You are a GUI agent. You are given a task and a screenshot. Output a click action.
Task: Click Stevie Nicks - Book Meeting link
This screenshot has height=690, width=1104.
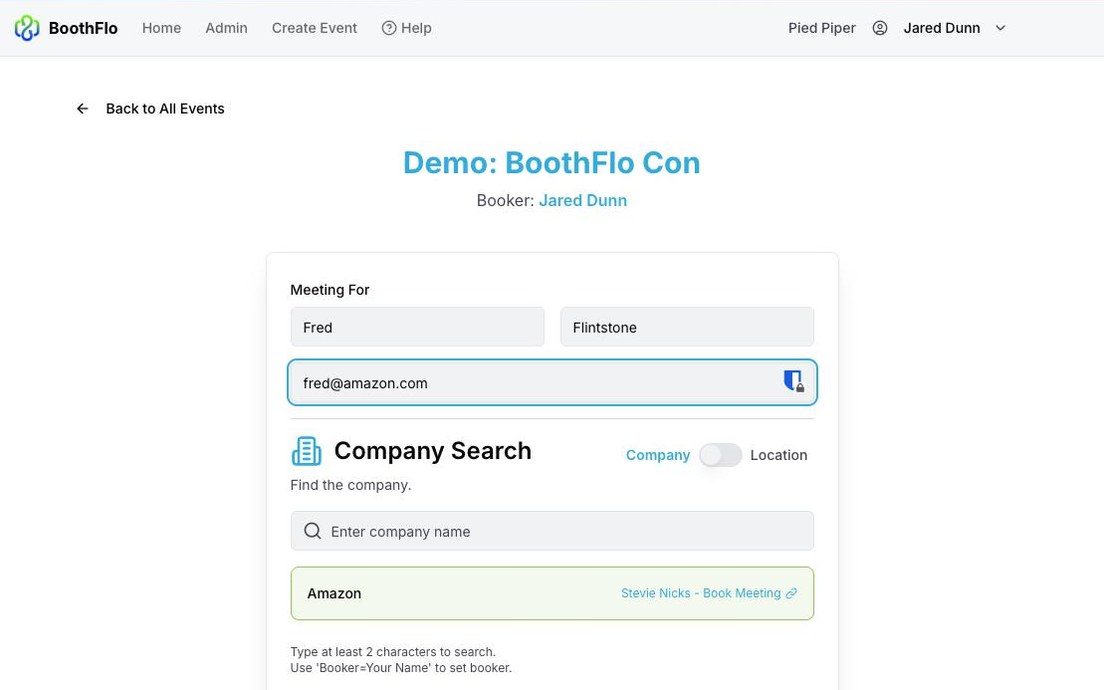click(709, 594)
